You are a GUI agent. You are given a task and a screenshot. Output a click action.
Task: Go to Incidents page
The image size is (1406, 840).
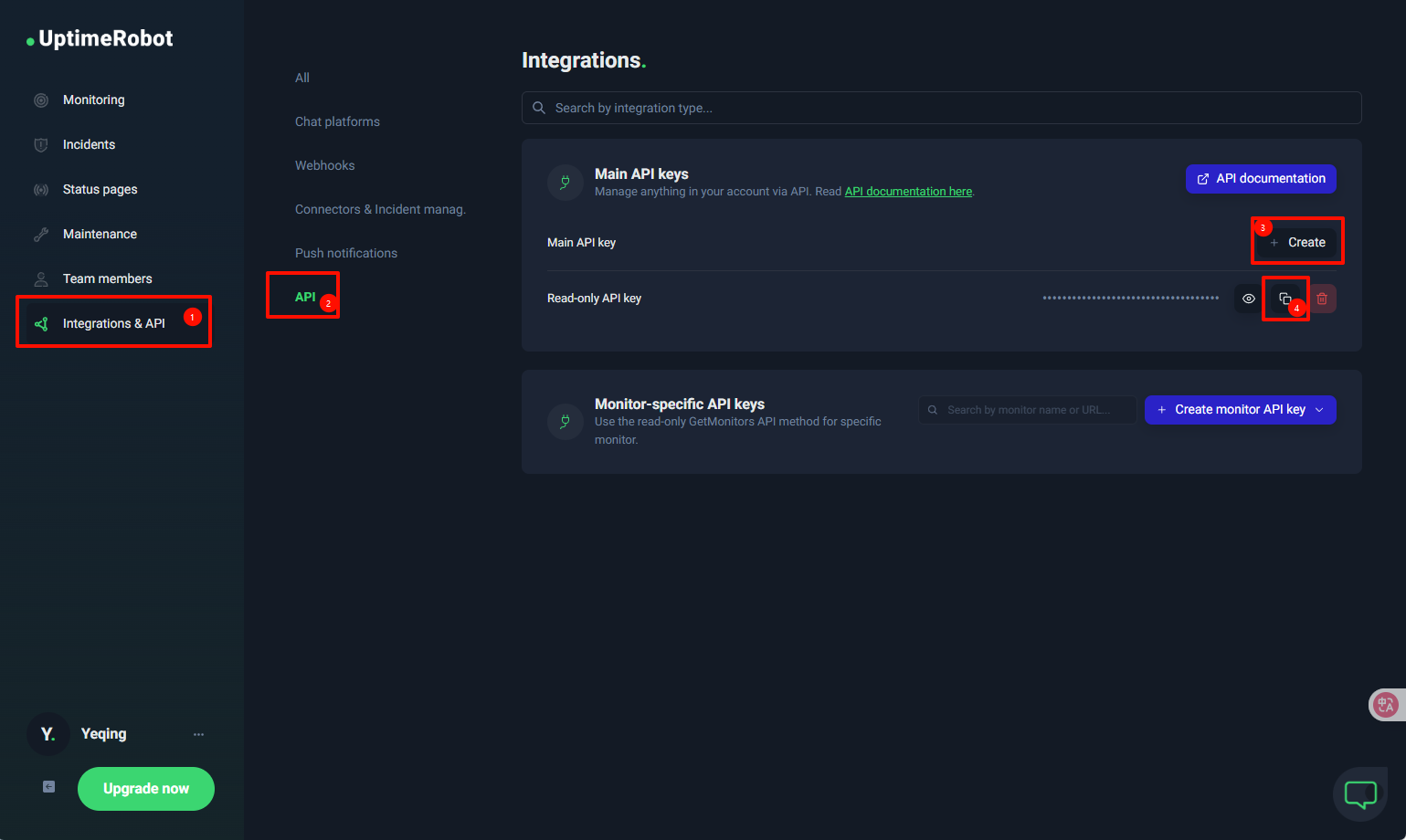click(89, 145)
